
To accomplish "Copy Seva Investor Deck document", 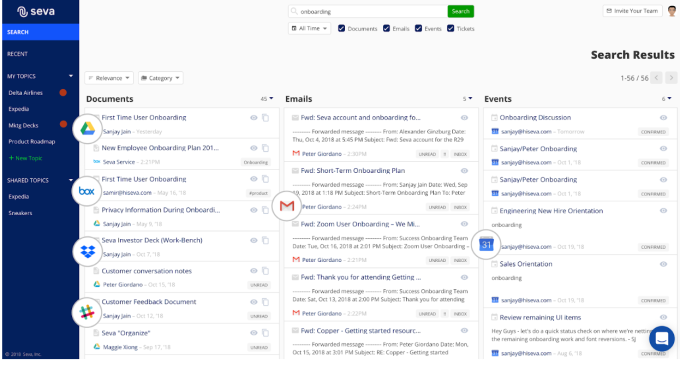I will click(265, 240).
